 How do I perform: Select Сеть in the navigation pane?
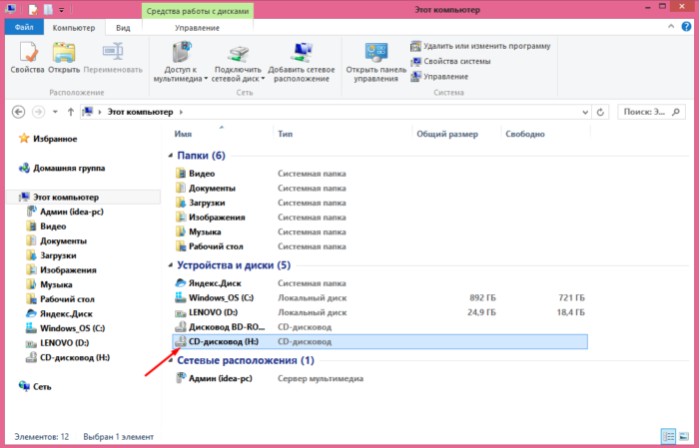[35, 386]
